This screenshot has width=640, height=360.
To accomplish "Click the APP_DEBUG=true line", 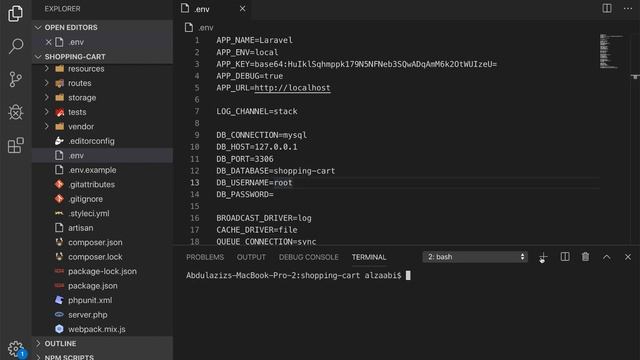I will click(249, 76).
